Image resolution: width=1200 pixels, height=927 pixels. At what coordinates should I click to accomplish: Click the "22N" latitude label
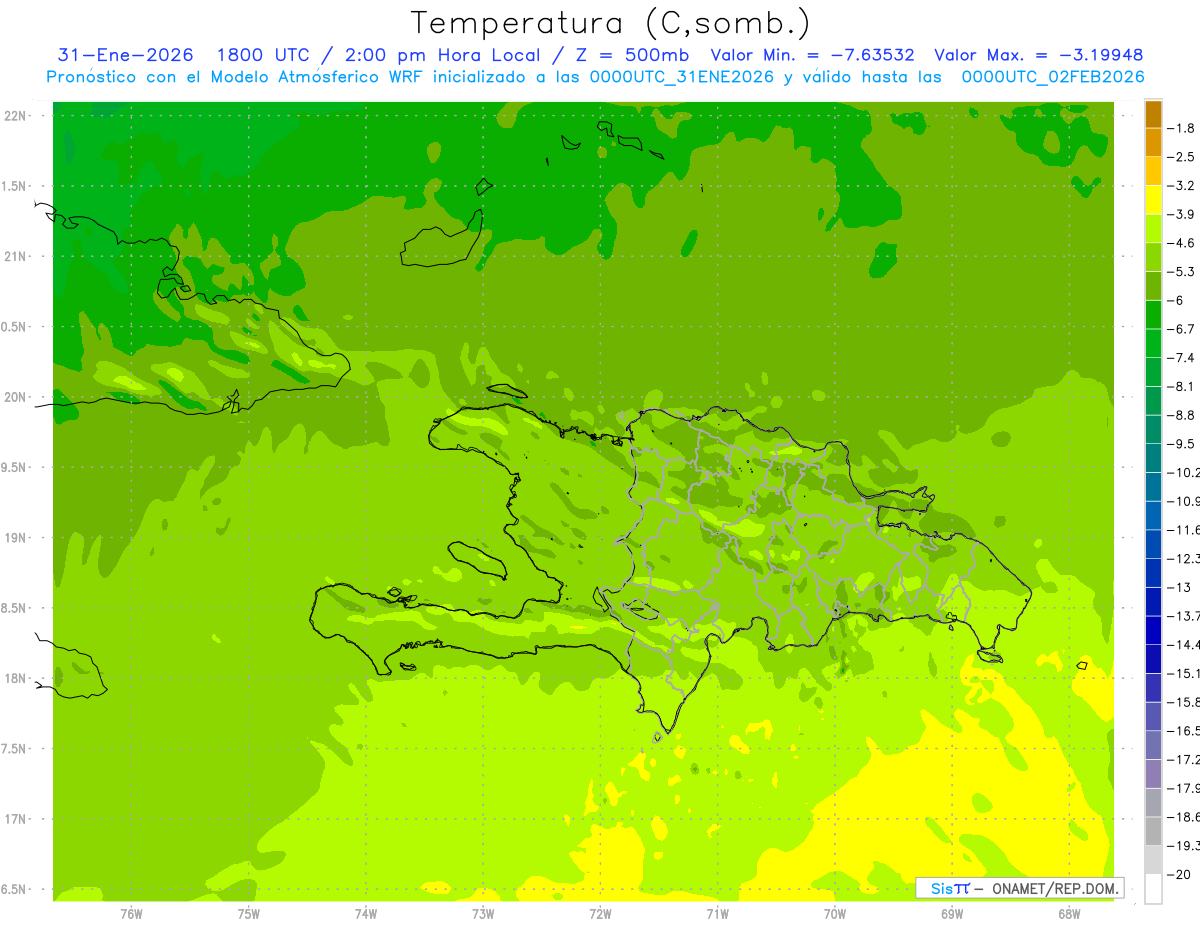[16, 116]
